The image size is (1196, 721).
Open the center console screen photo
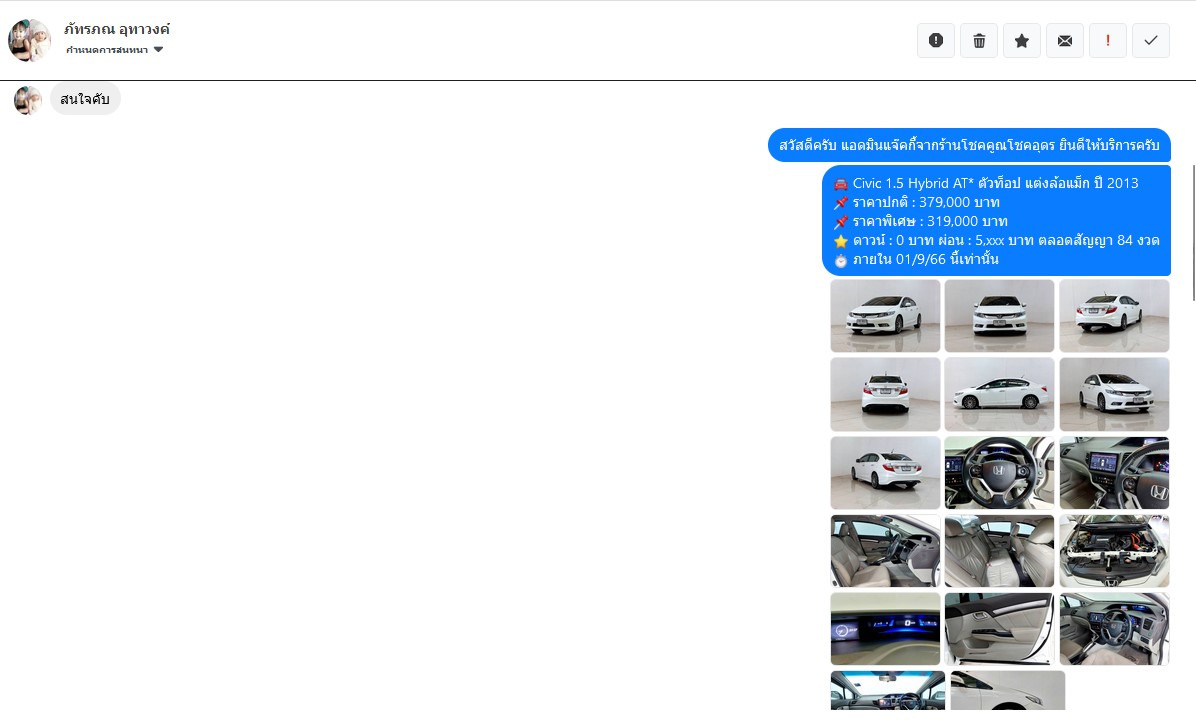pyautogui.click(x=1114, y=473)
